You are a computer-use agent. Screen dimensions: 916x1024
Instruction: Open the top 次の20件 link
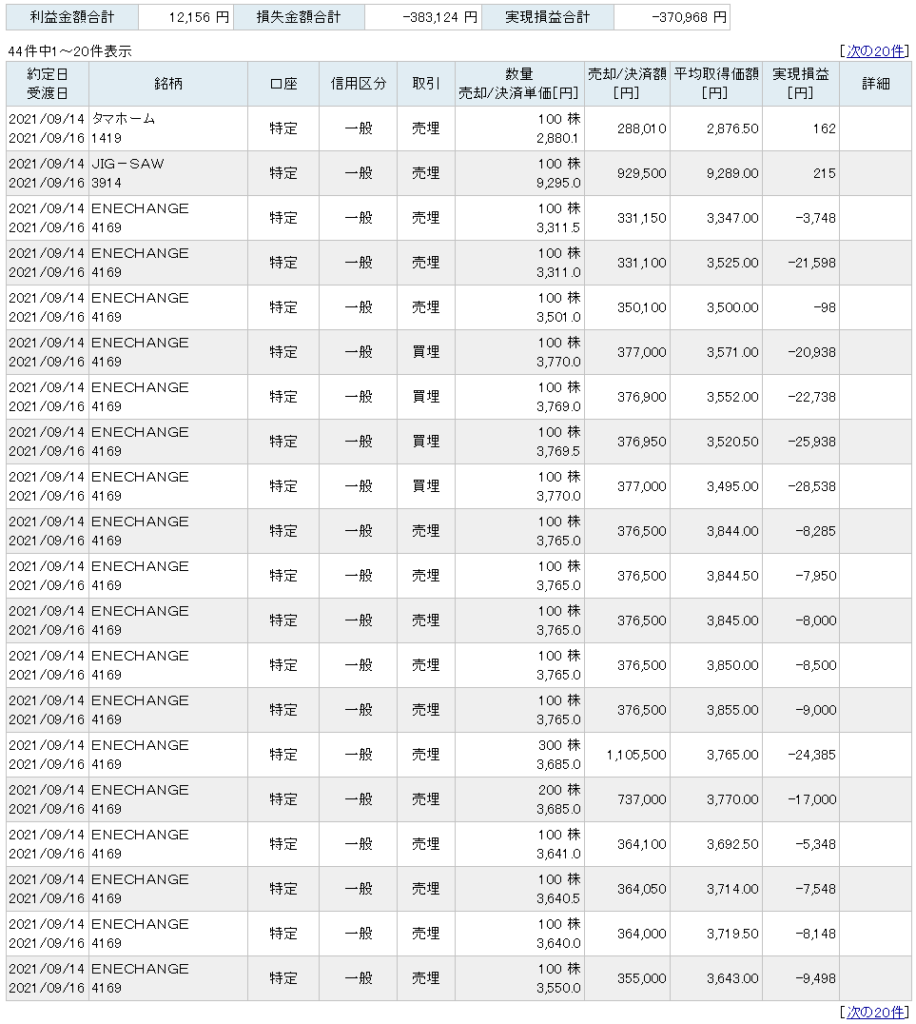click(x=876, y=51)
